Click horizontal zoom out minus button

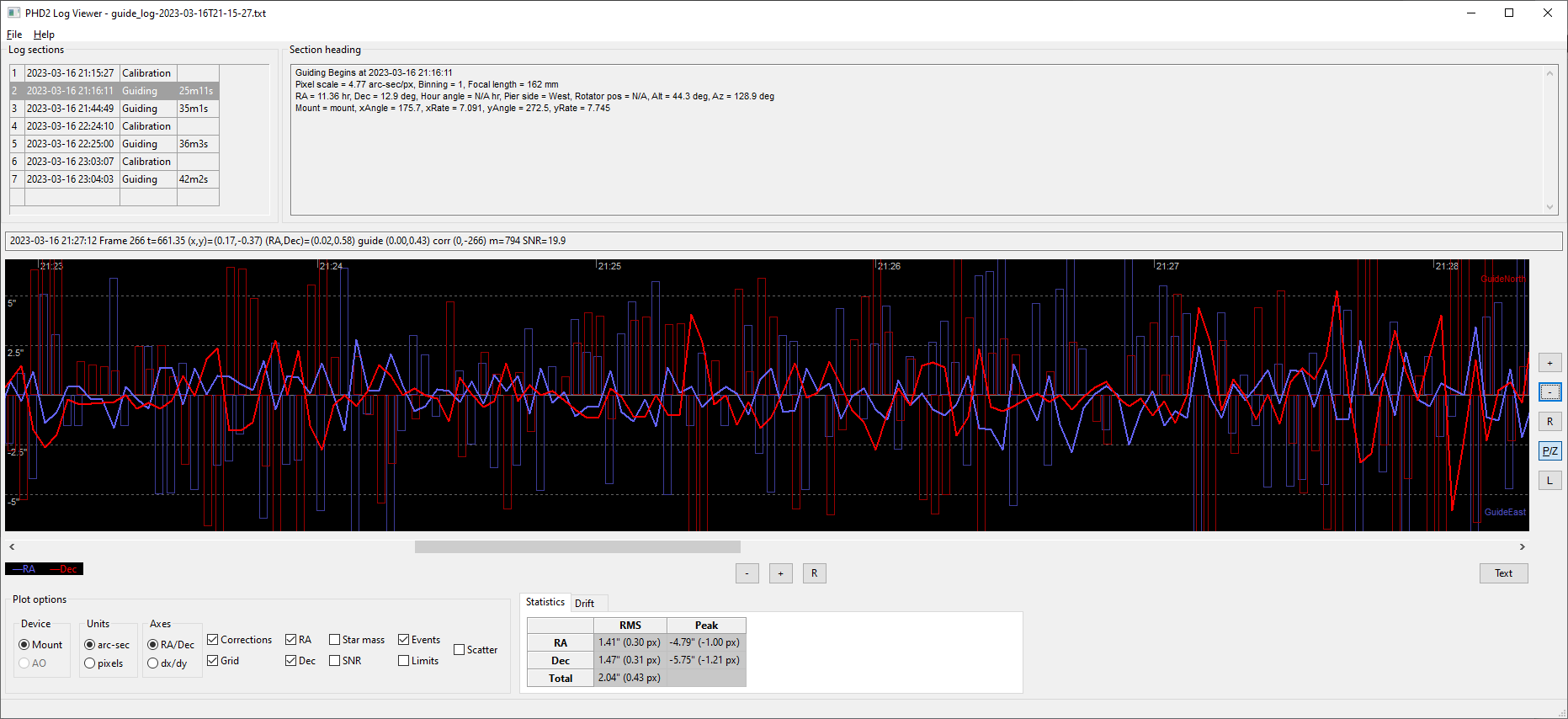(747, 573)
